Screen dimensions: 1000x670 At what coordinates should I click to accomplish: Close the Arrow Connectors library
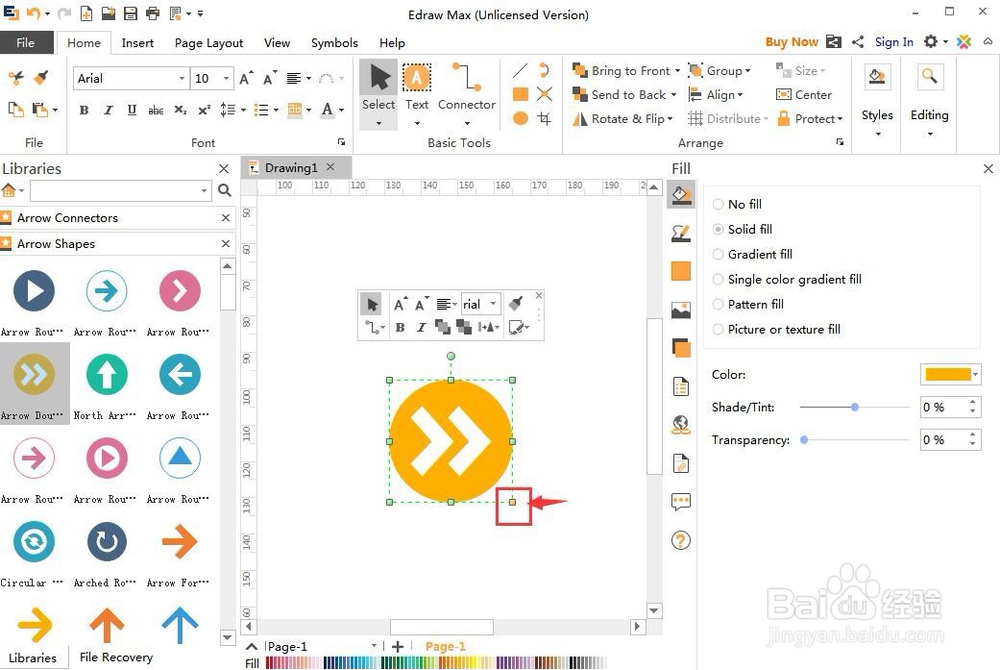tap(225, 218)
